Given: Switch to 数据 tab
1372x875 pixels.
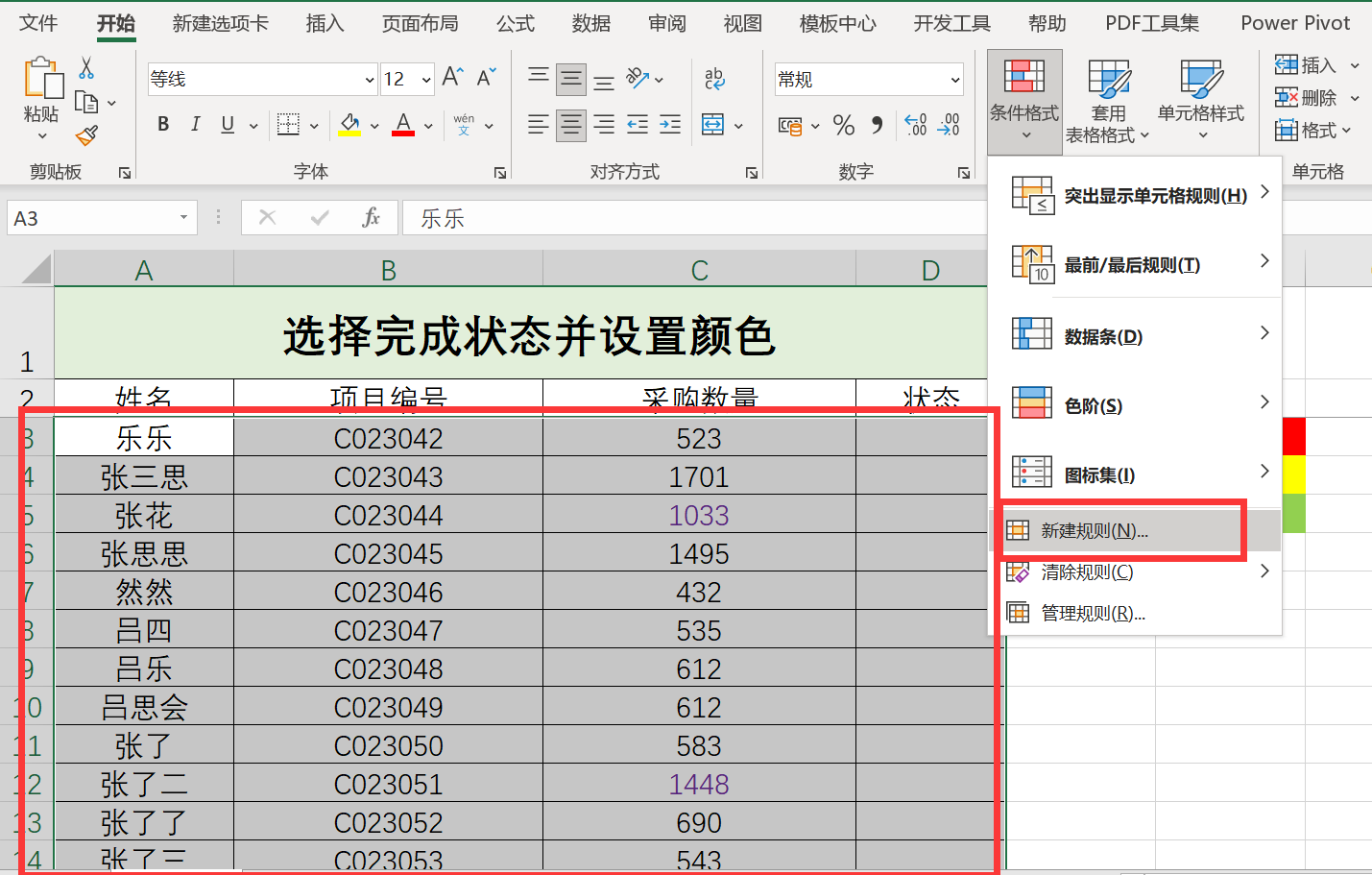Looking at the screenshot, I should click(591, 23).
